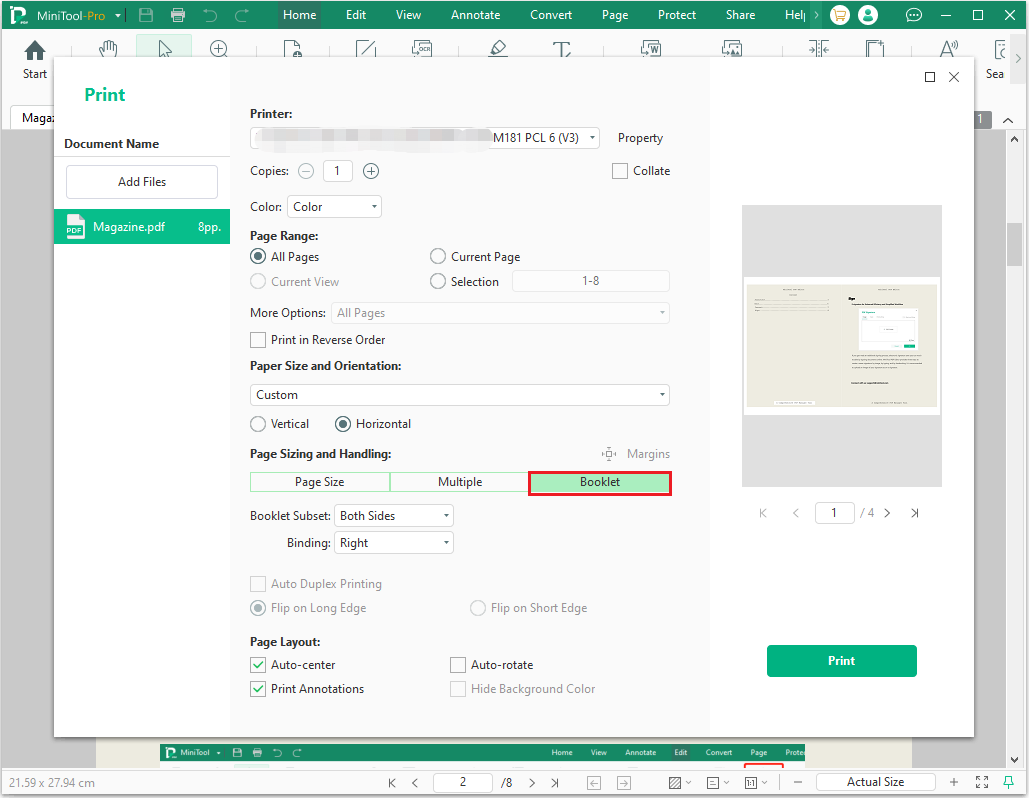Select the All Pages radio button

click(x=259, y=257)
